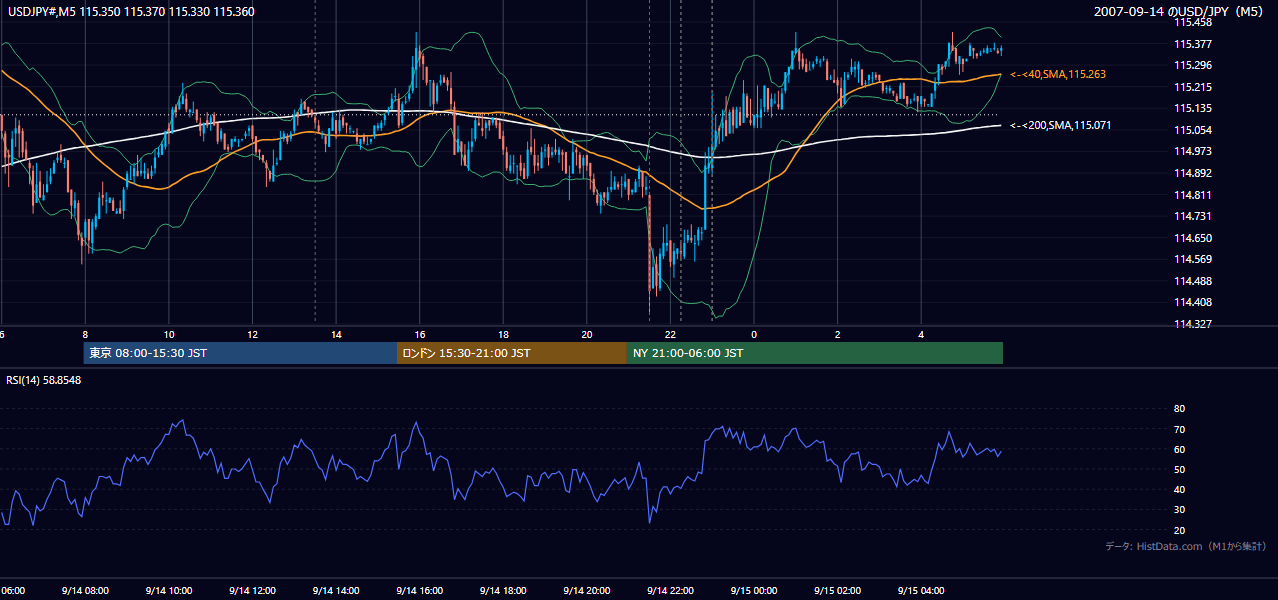The image size is (1278, 600).
Task: Click price axis value 115.054
Action: click(x=1193, y=130)
